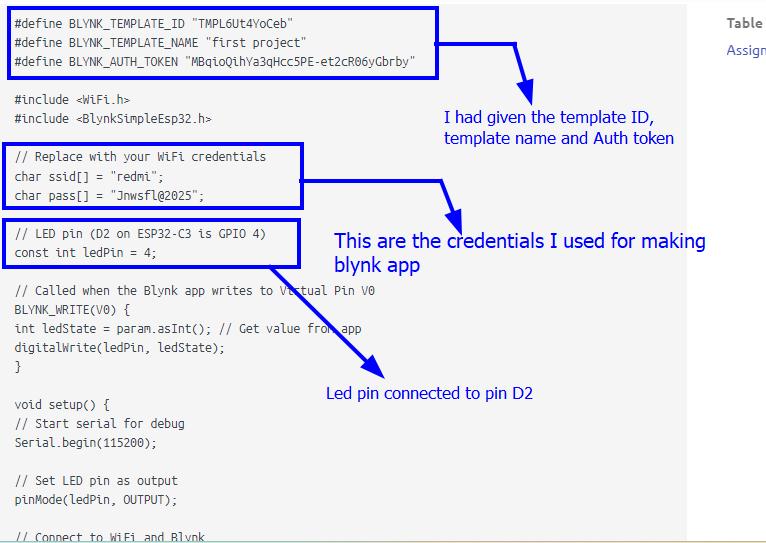Click the const int ledPin = 4 line
This screenshot has width=766, height=543.
click(x=85, y=252)
